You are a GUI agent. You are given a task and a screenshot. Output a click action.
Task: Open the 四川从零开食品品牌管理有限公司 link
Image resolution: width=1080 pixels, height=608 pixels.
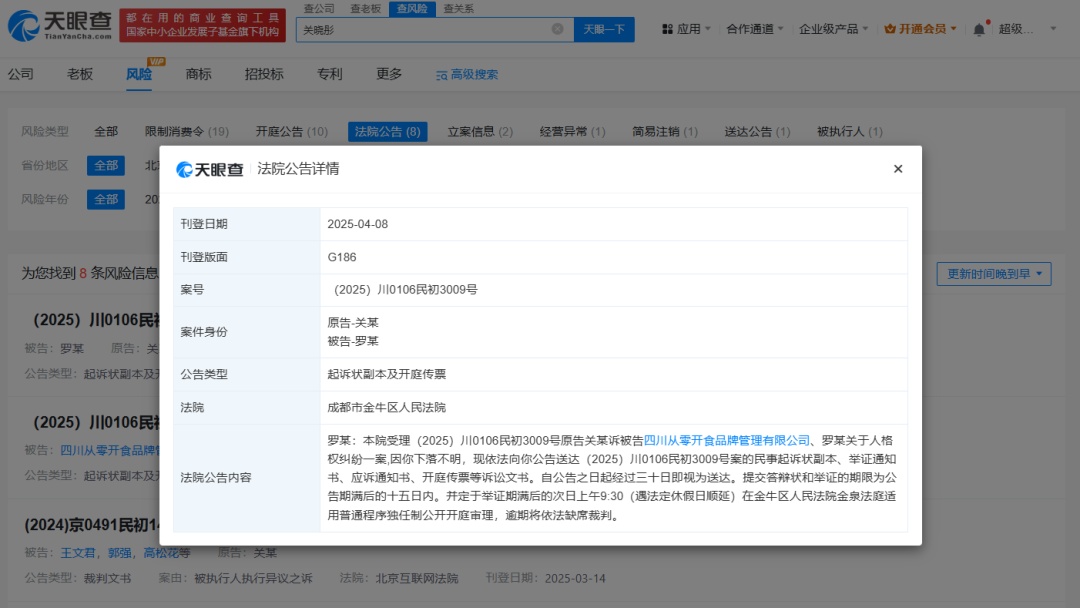point(727,440)
